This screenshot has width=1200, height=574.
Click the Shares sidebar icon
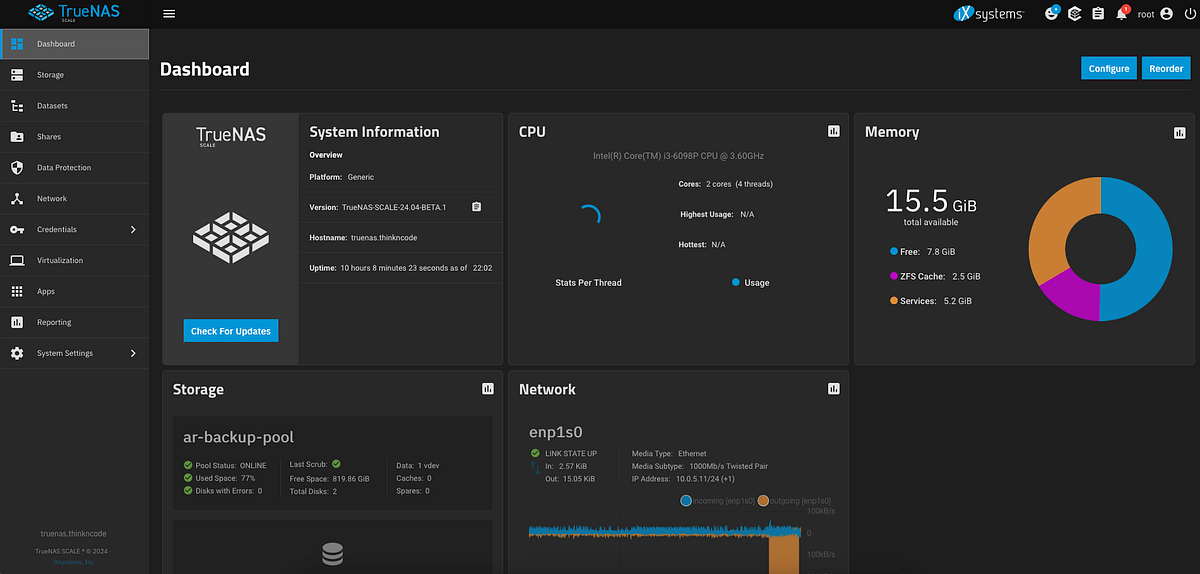(x=17, y=137)
